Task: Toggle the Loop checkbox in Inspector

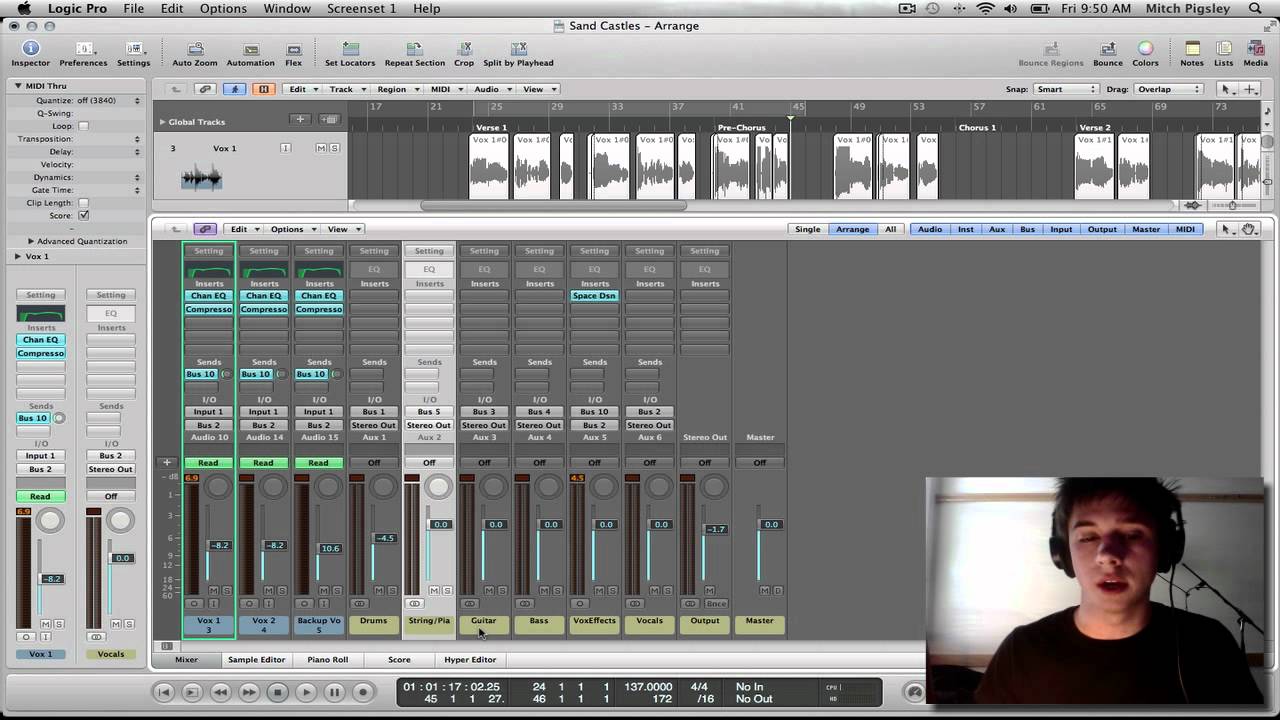Action: tap(83, 126)
